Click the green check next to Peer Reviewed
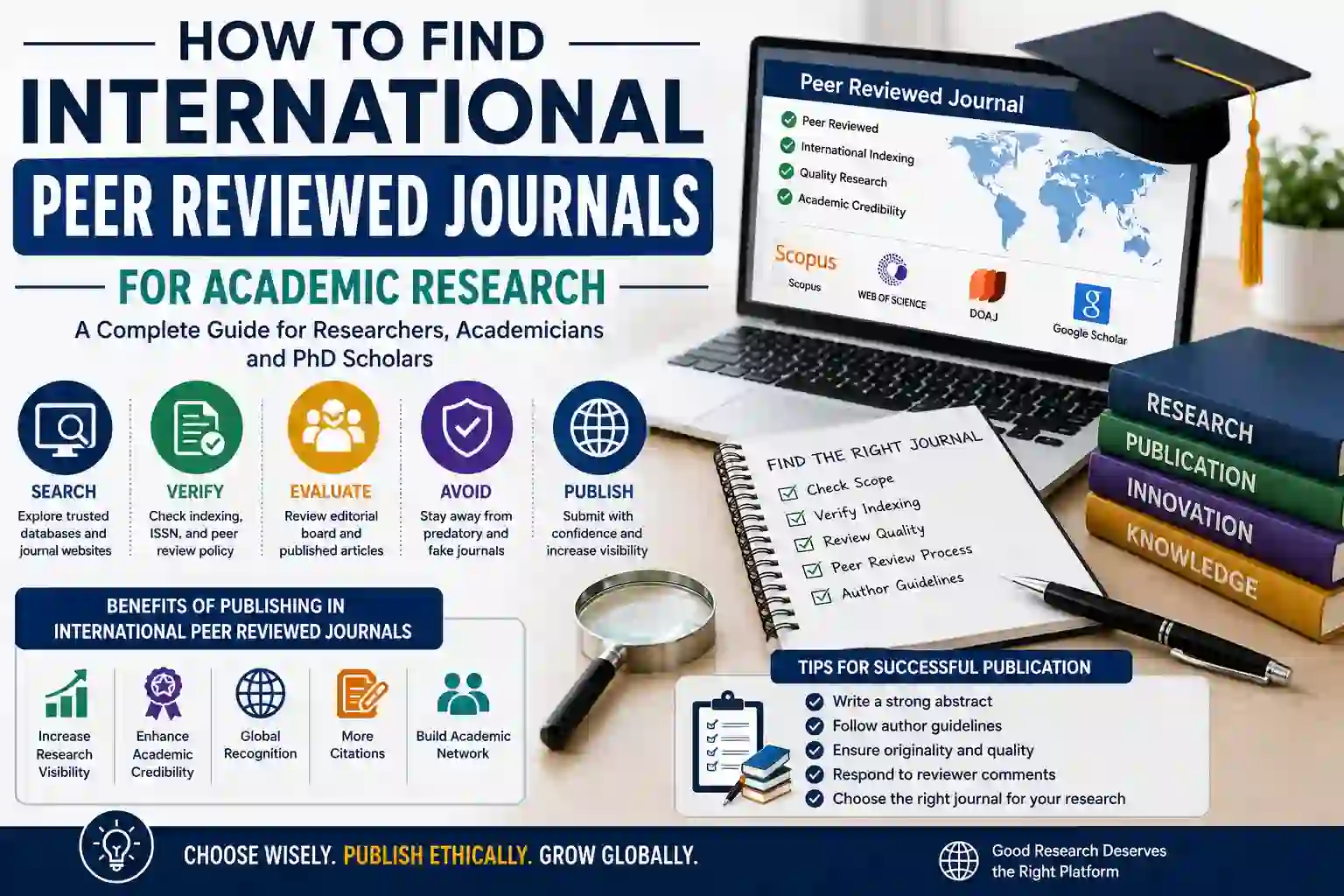The width and height of the screenshot is (1344, 896). [x=788, y=120]
